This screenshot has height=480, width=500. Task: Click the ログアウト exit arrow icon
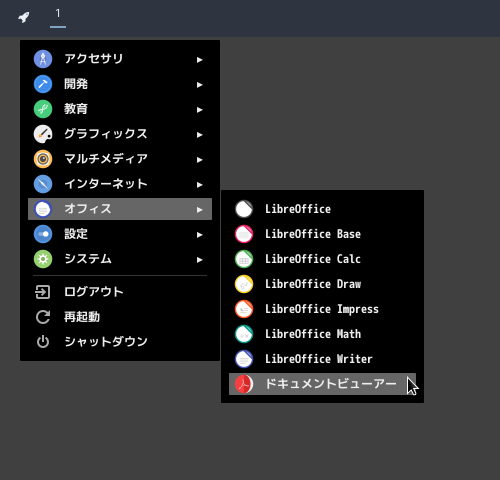click(43, 292)
